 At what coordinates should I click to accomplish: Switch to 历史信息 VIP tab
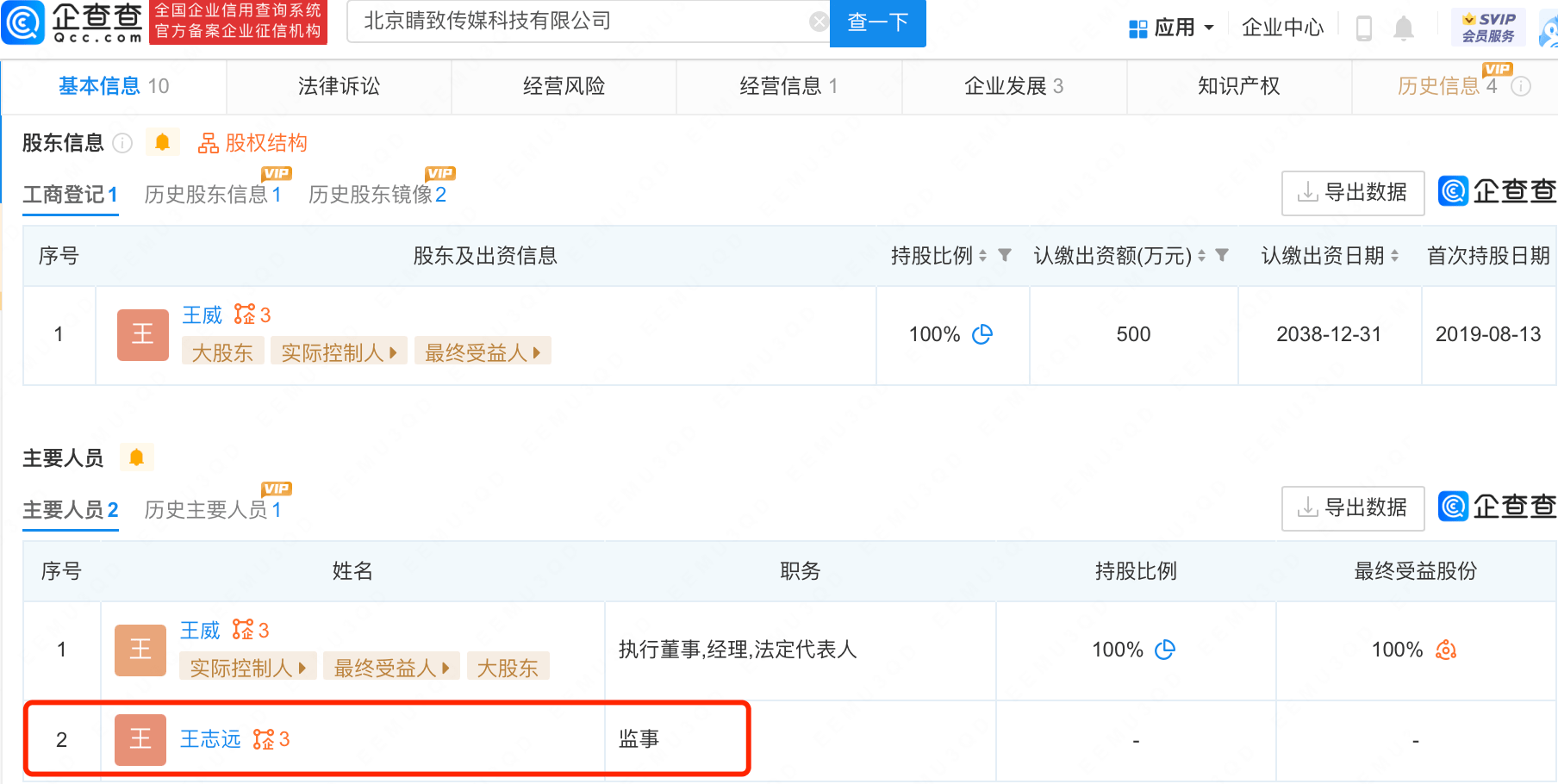pos(1448,86)
